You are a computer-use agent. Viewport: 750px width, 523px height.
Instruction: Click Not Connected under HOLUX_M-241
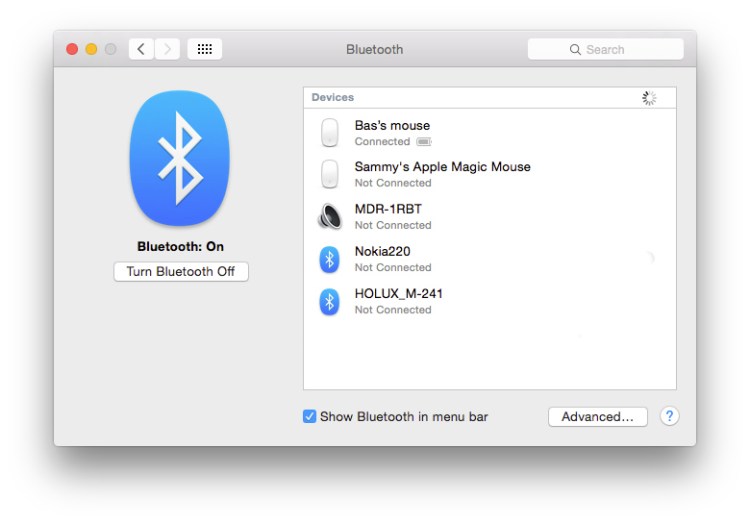click(x=393, y=310)
